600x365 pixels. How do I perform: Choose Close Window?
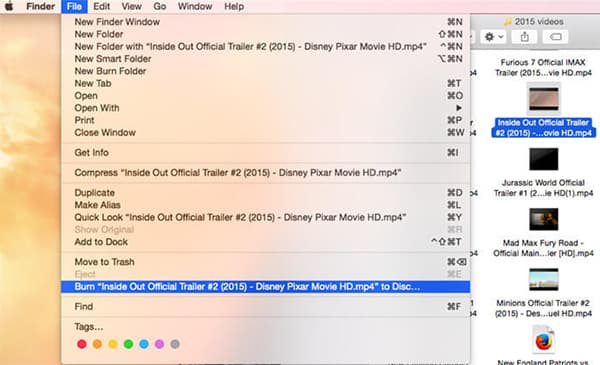(266, 132)
